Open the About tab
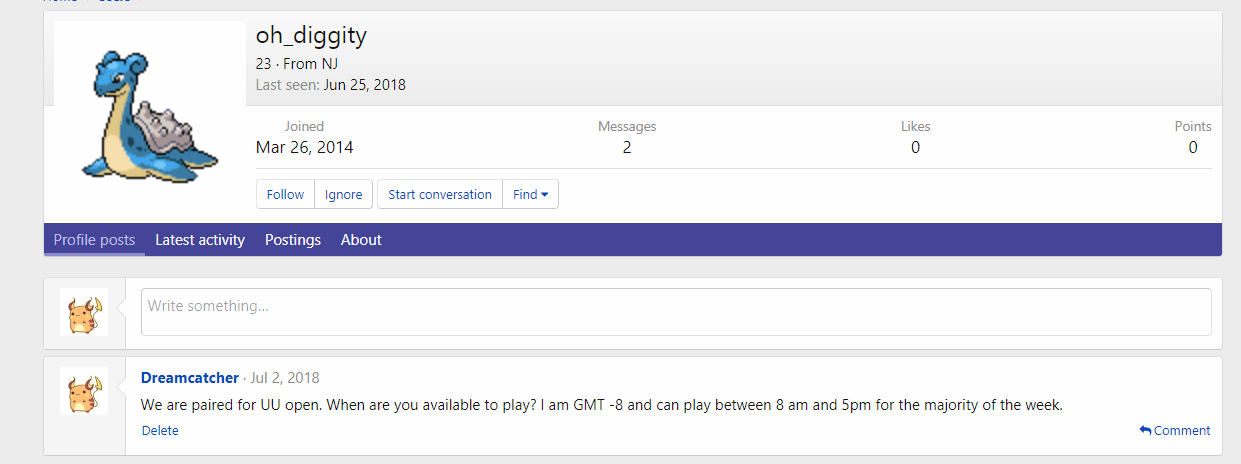1241x464 pixels. tap(361, 240)
